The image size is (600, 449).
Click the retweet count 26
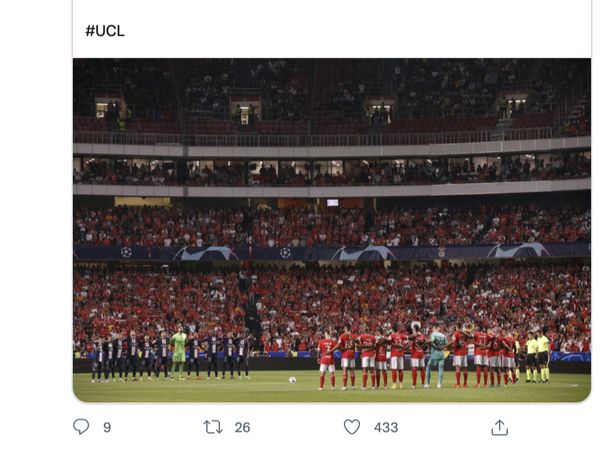coord(242,427)
